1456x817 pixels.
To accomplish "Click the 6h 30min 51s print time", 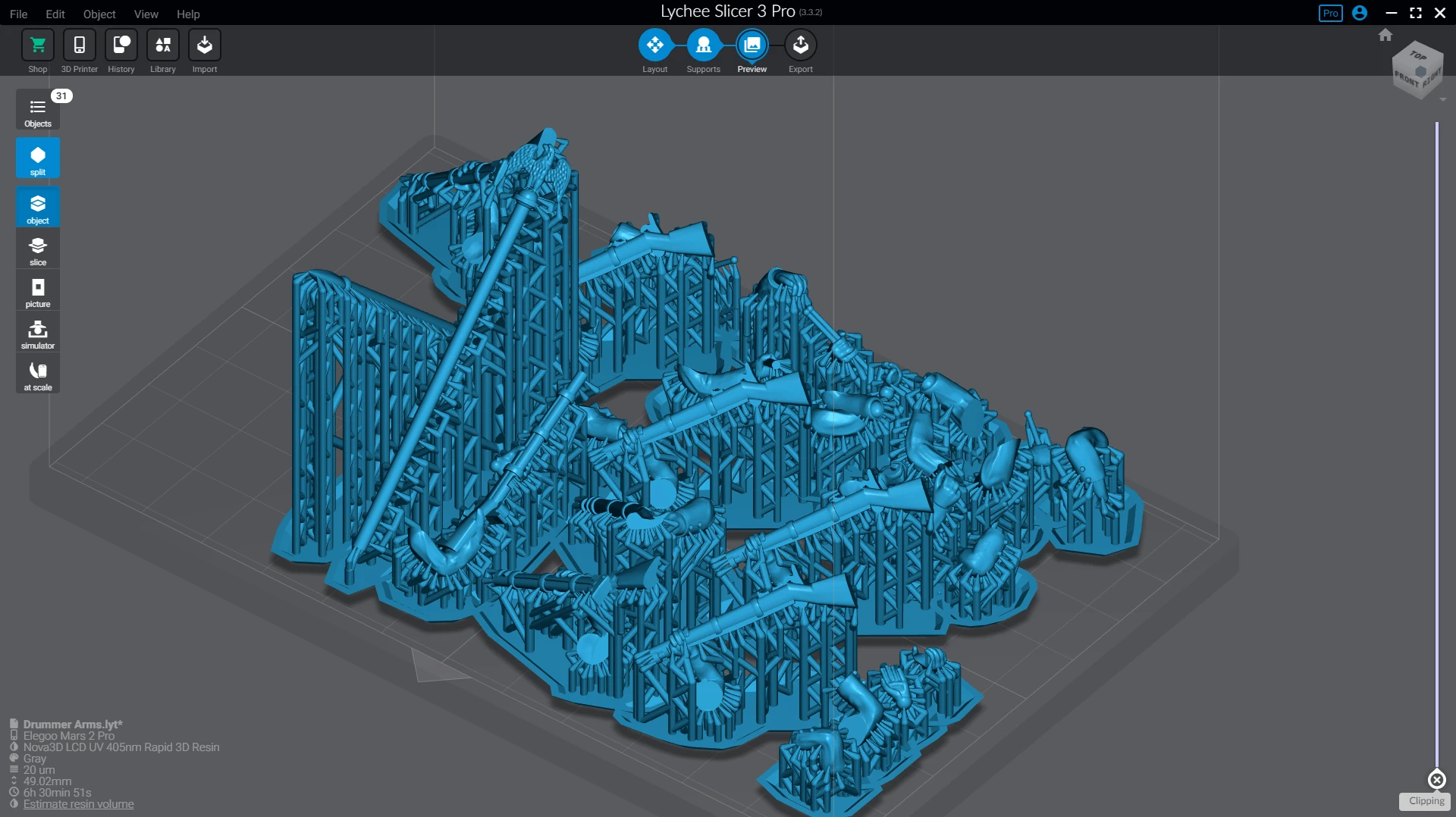I will [57, 793].
